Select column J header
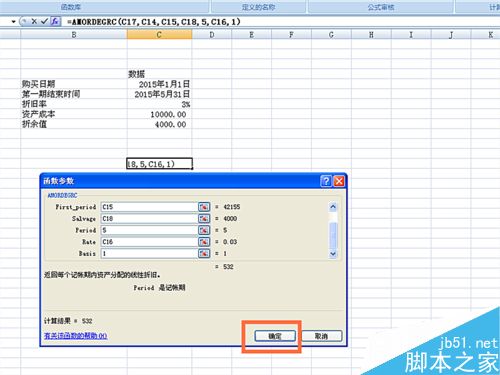The width and height of the screenshot is (500, 375). [451, 35]
